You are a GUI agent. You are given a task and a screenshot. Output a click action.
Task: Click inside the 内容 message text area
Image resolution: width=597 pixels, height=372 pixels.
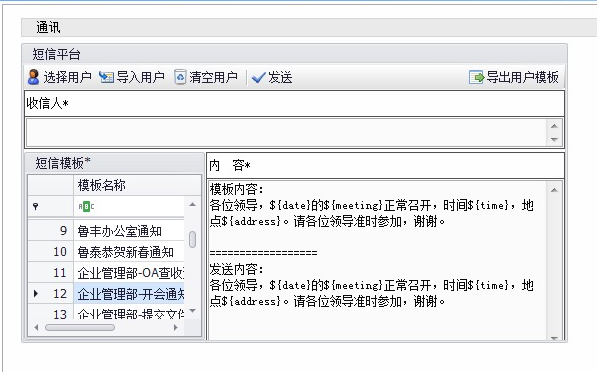pos(377,260)
